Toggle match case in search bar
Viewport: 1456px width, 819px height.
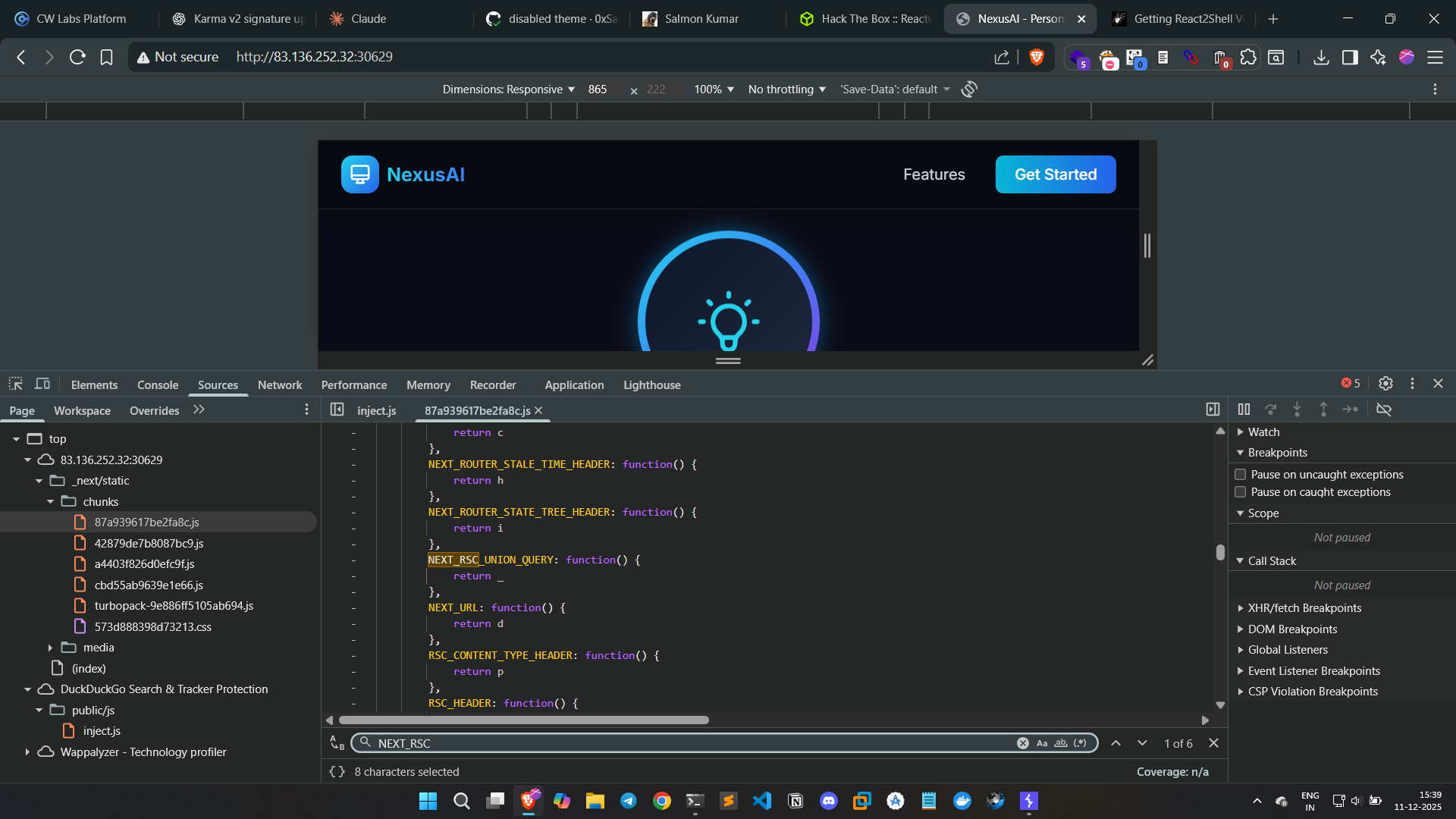[1042, 743]
